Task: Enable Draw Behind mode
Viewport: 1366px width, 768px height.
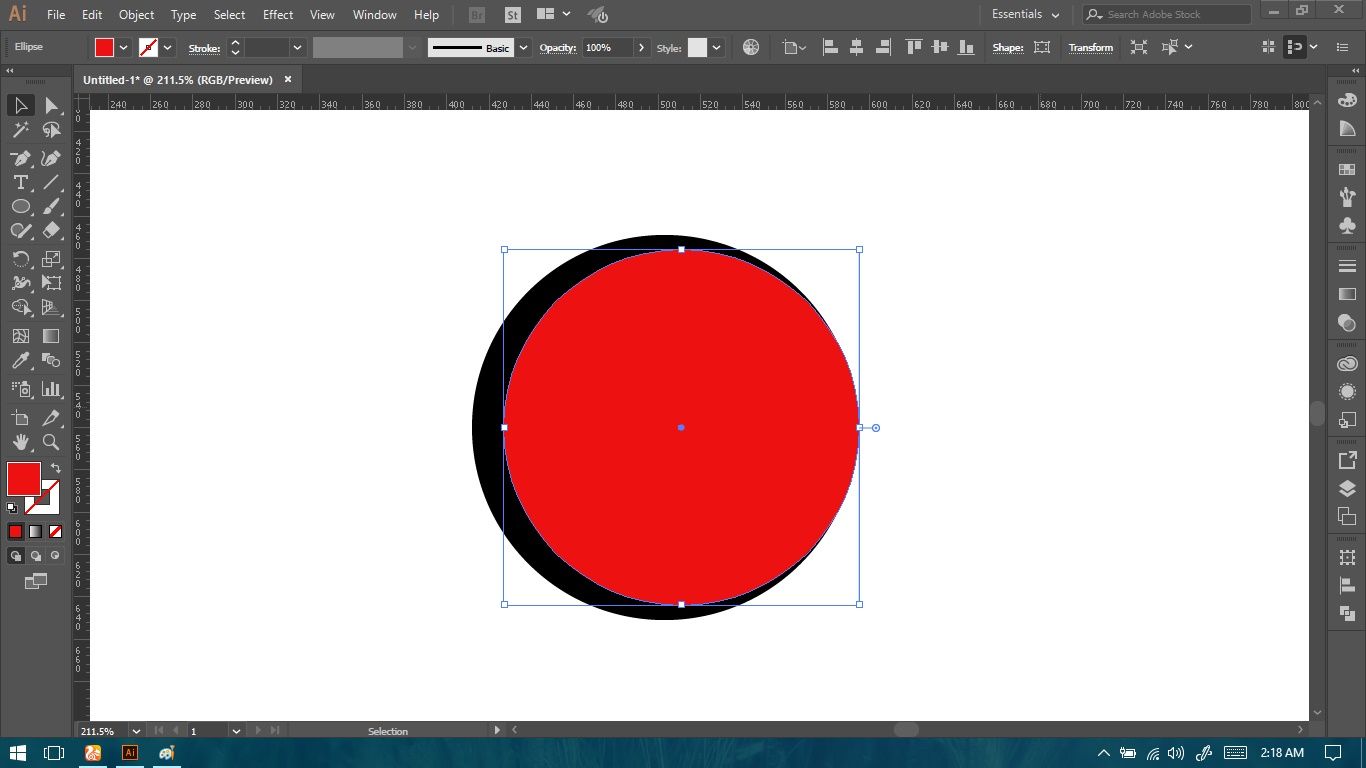Action: click(x=36, y=556)
